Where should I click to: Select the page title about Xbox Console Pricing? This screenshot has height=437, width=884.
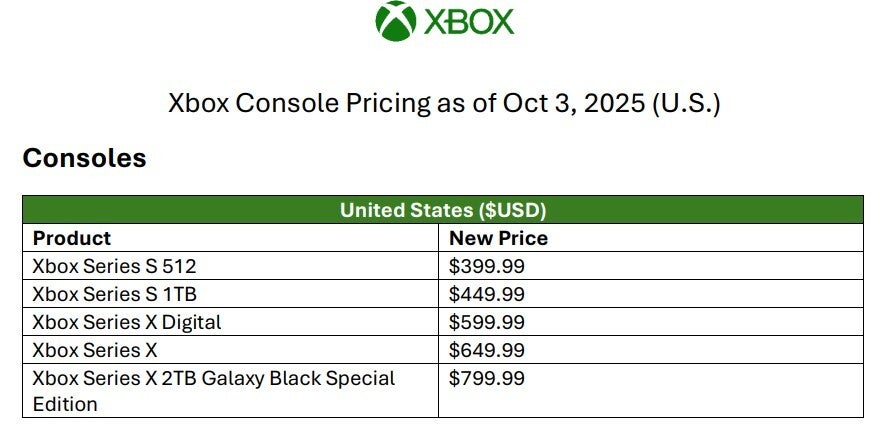[444, 104]
